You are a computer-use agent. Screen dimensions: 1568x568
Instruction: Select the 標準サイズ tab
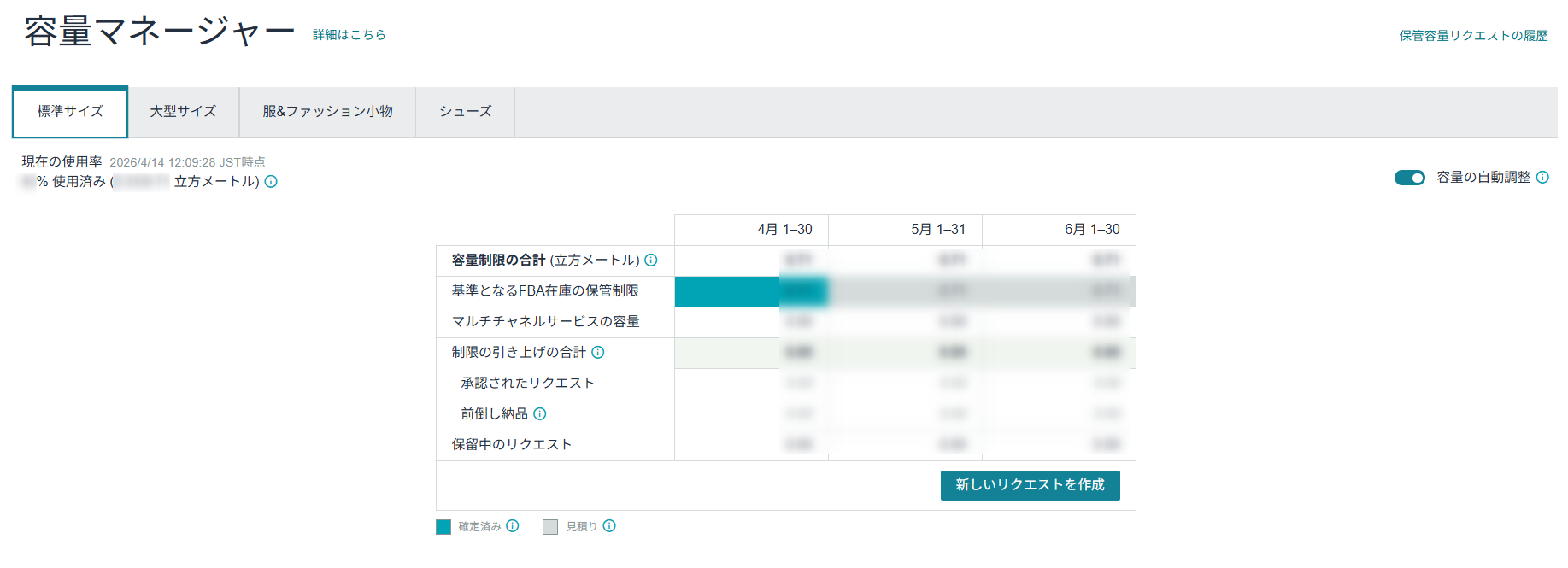[70, 112]
